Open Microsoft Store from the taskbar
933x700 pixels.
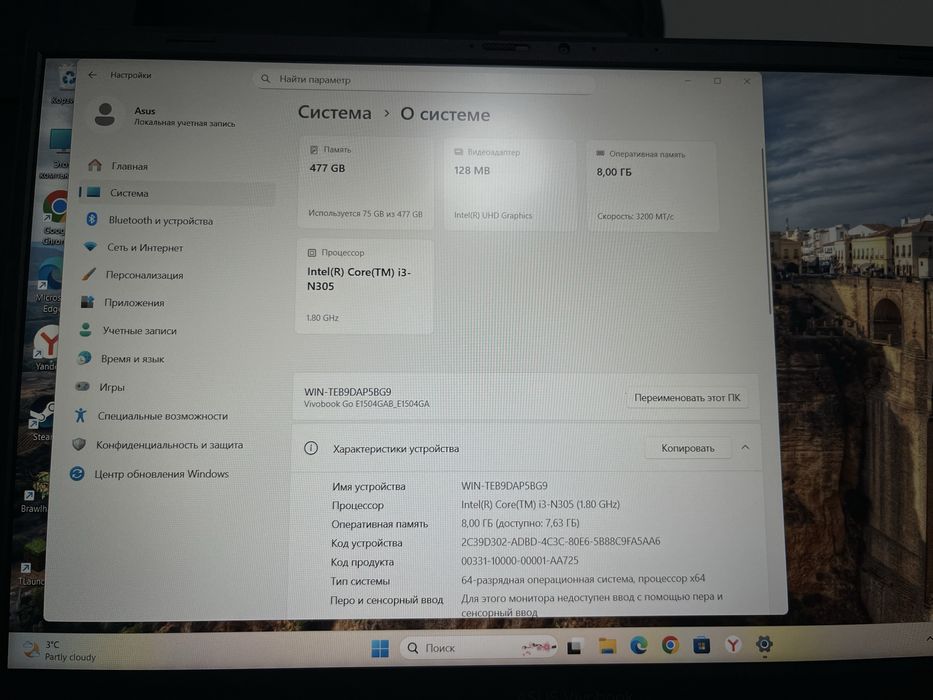(x=702, y=645)
